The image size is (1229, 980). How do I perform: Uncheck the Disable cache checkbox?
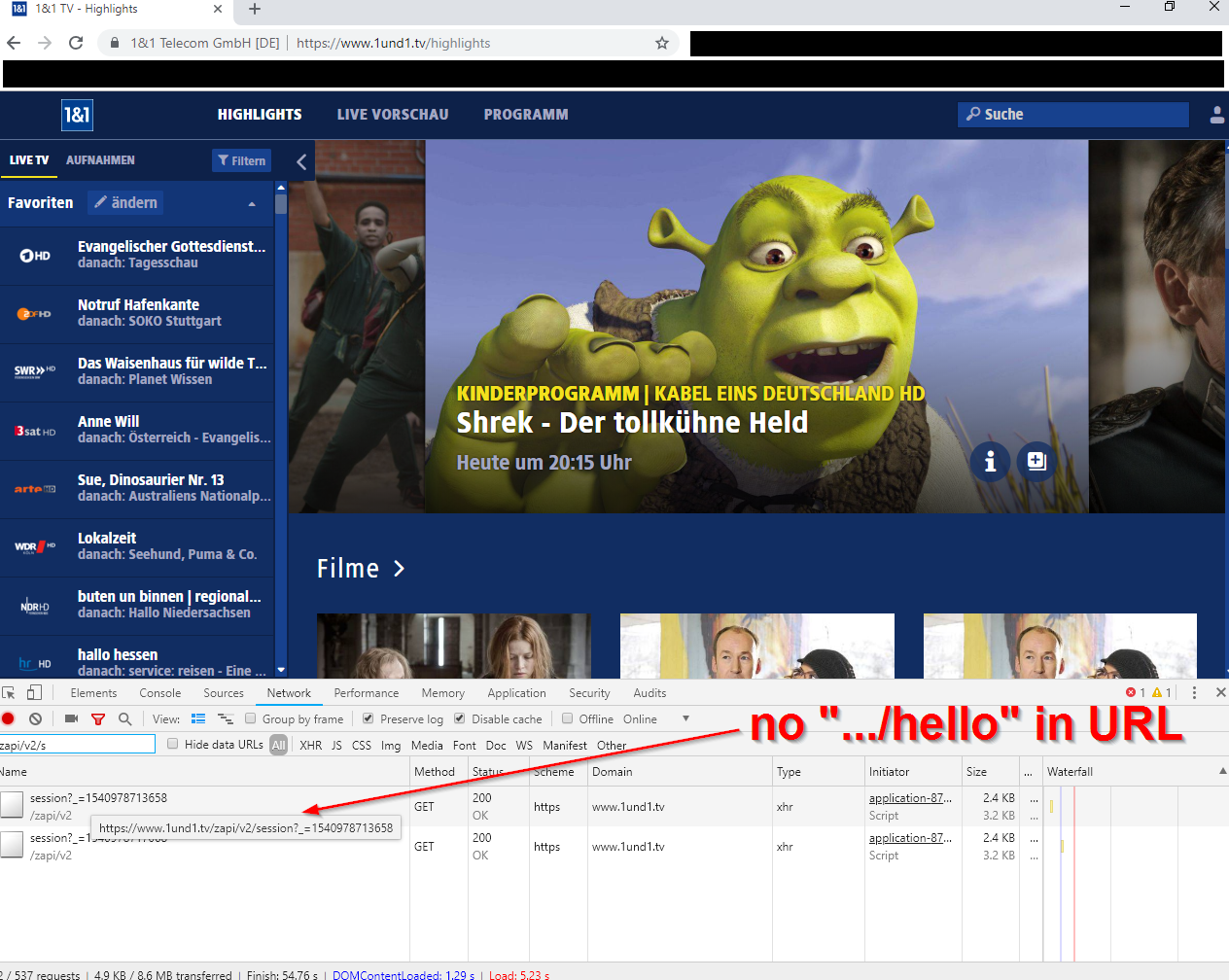(460, 718)
